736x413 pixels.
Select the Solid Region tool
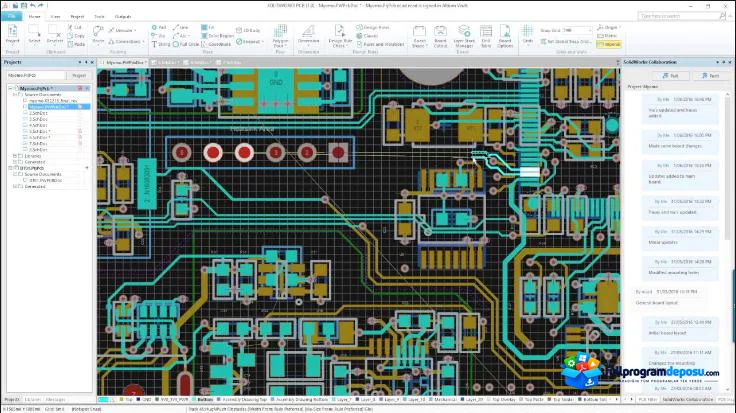coord(217,36)
